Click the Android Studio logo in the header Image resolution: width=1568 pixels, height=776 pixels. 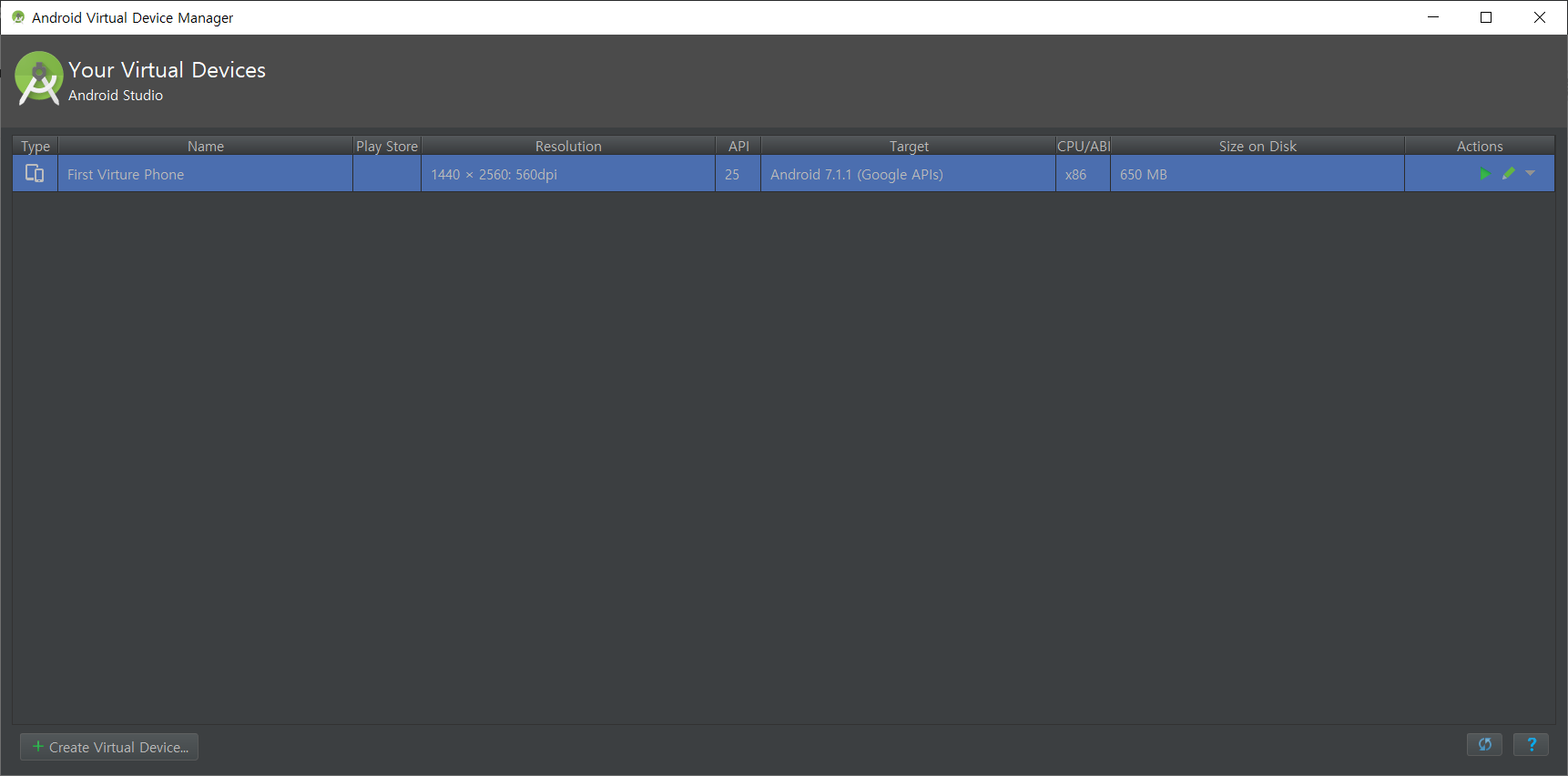coord(39,78)
